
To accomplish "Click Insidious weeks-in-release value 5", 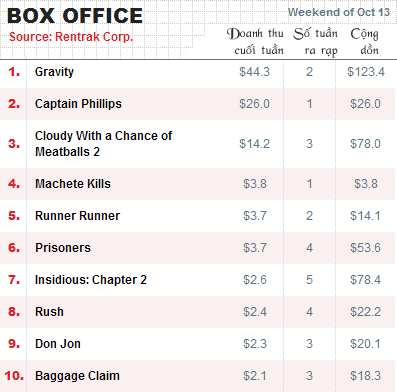I will click(x=310, y=280).
